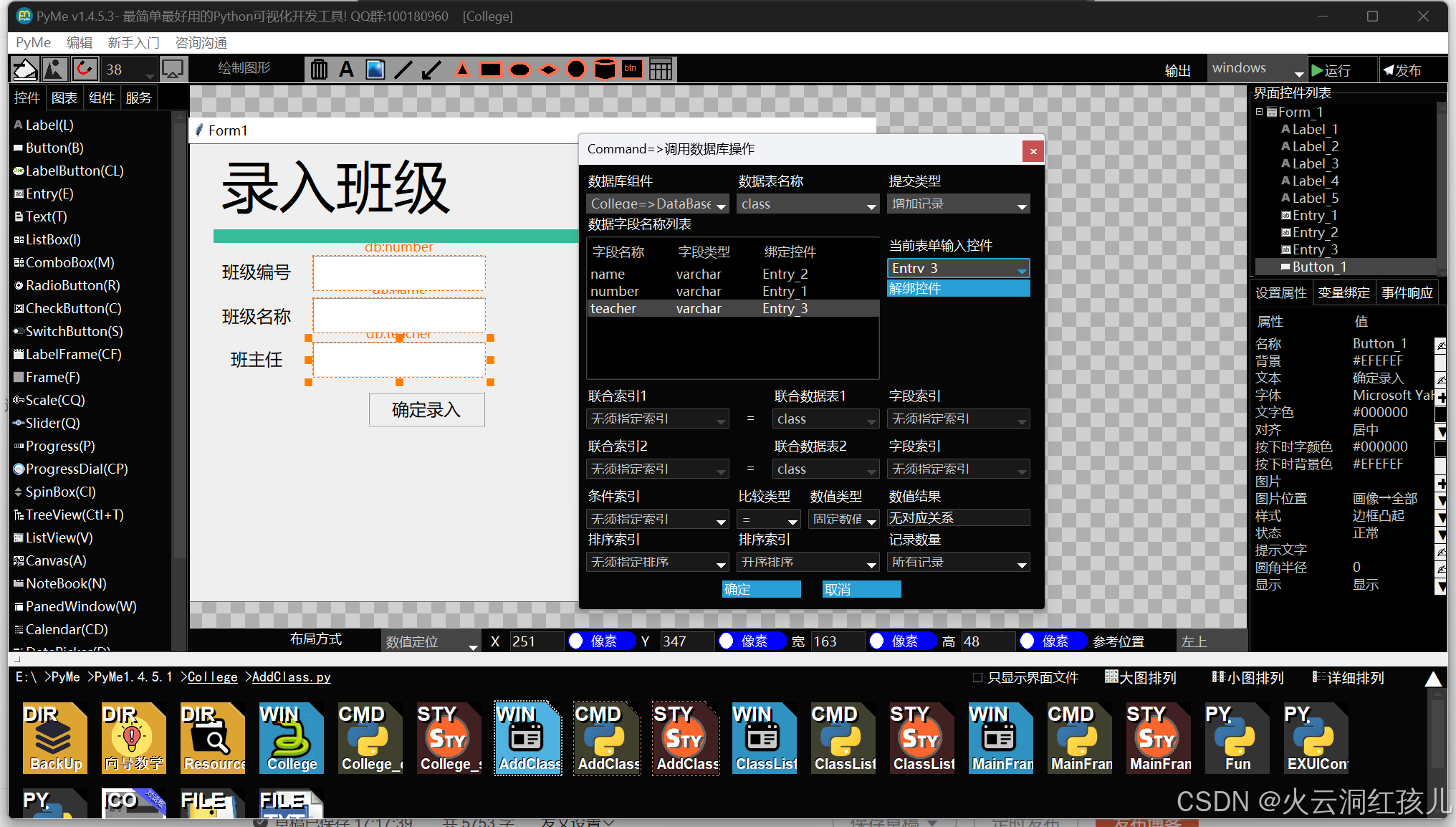Image resolution: width=1456 pixels, height=827 pixels.
Task: Select the text 'A' drawing tool
Action: coord(347,70)
